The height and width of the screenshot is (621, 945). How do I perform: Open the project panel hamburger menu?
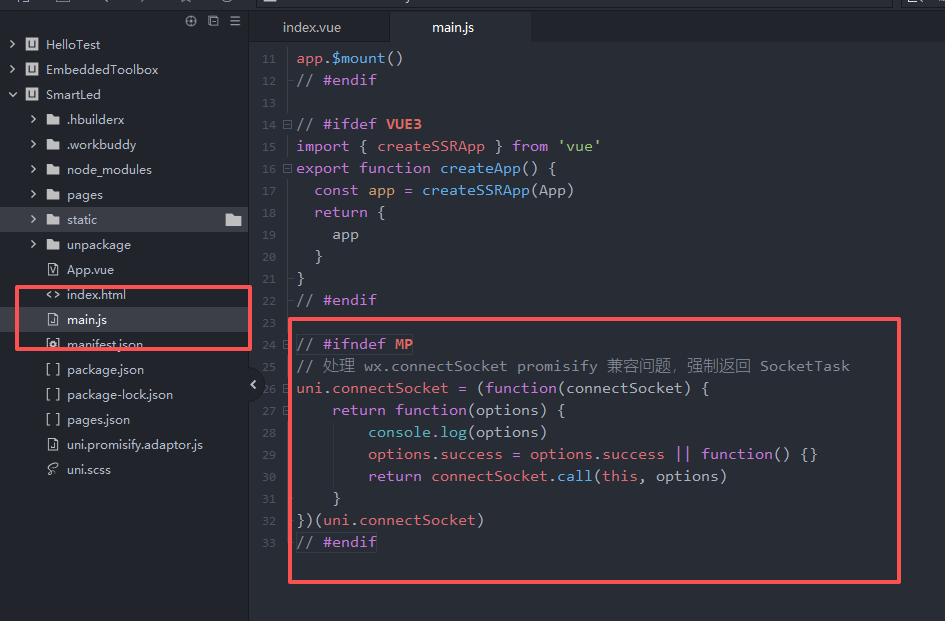[235, 21]
